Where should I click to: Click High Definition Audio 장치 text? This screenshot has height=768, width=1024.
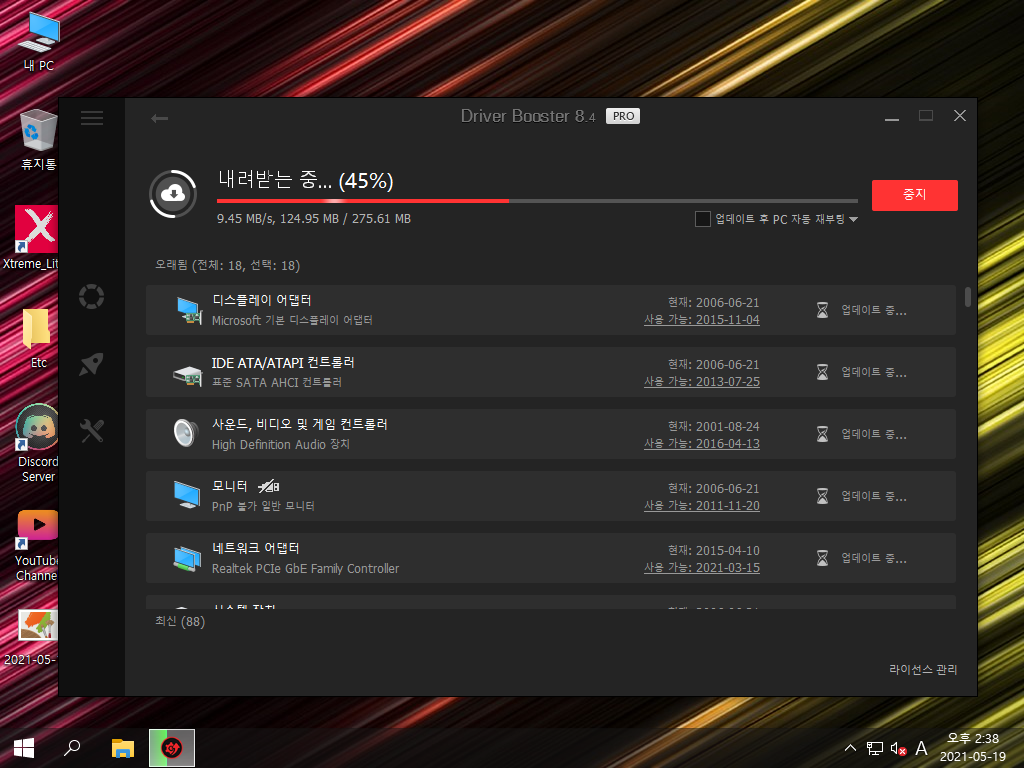point(280,444)
